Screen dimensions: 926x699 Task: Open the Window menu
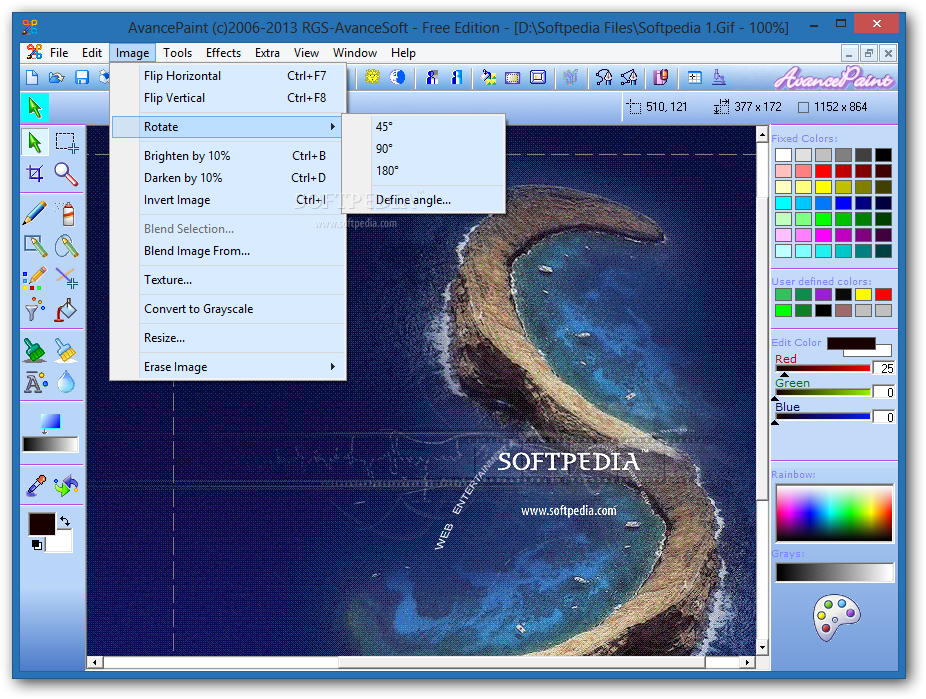[x=354, y=53]
